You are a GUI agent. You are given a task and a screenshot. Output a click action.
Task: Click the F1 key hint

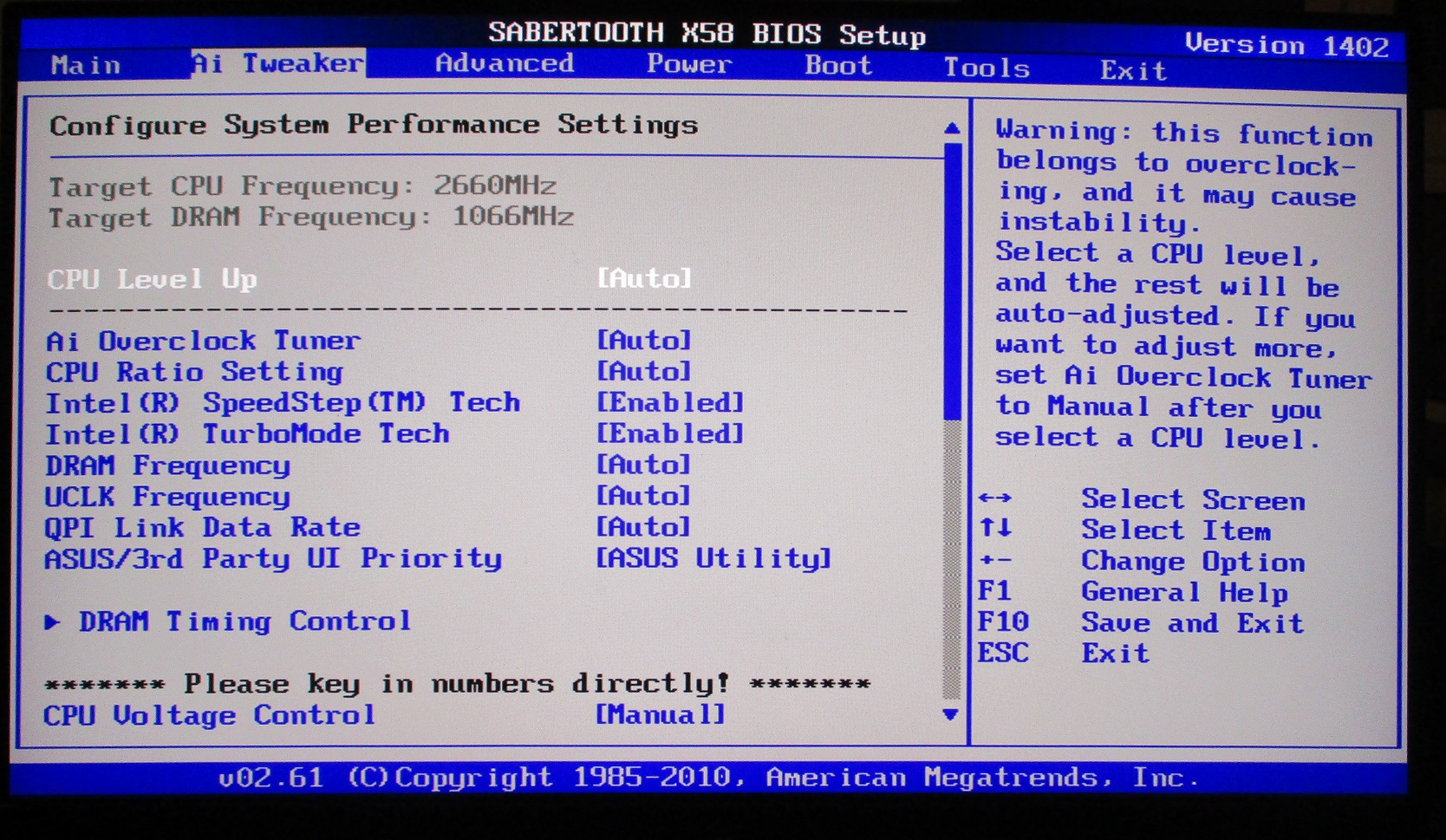tap(994, 591)
